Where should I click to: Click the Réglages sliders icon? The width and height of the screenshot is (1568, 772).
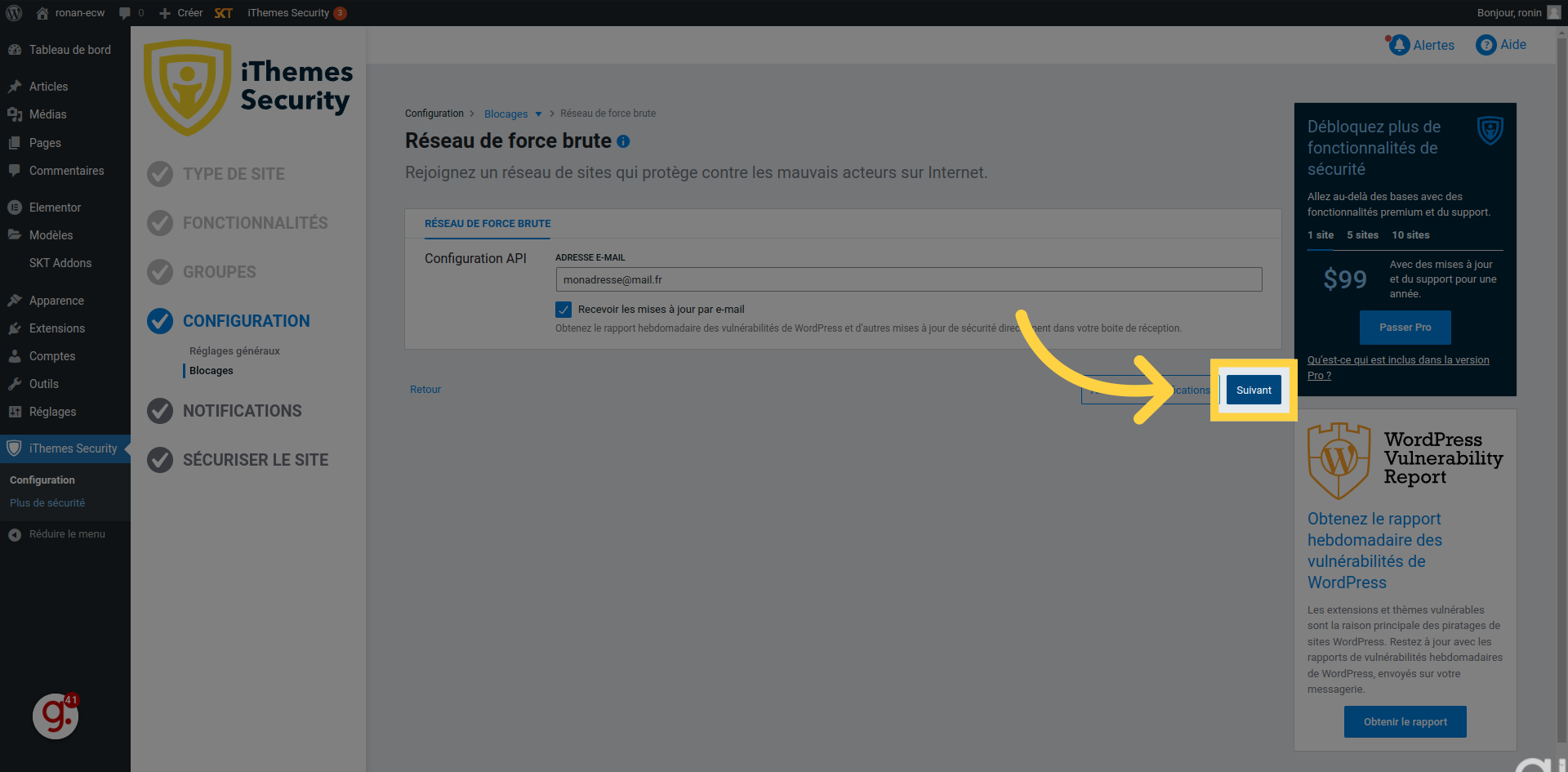coord(15,412)
